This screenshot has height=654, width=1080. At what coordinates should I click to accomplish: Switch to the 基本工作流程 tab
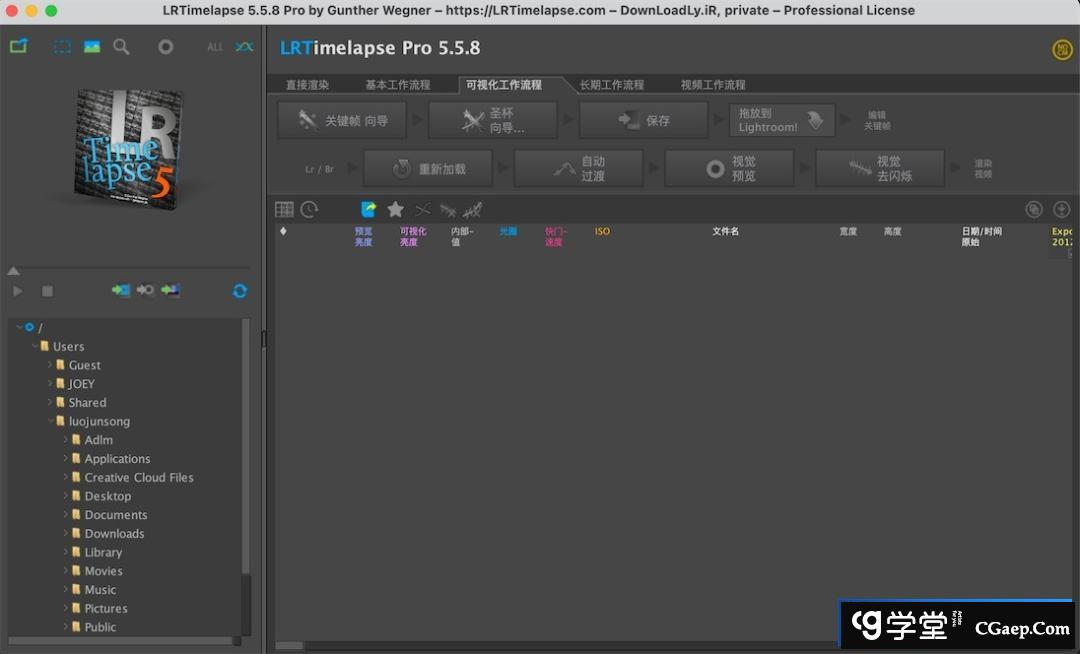[x=397, y=85]
